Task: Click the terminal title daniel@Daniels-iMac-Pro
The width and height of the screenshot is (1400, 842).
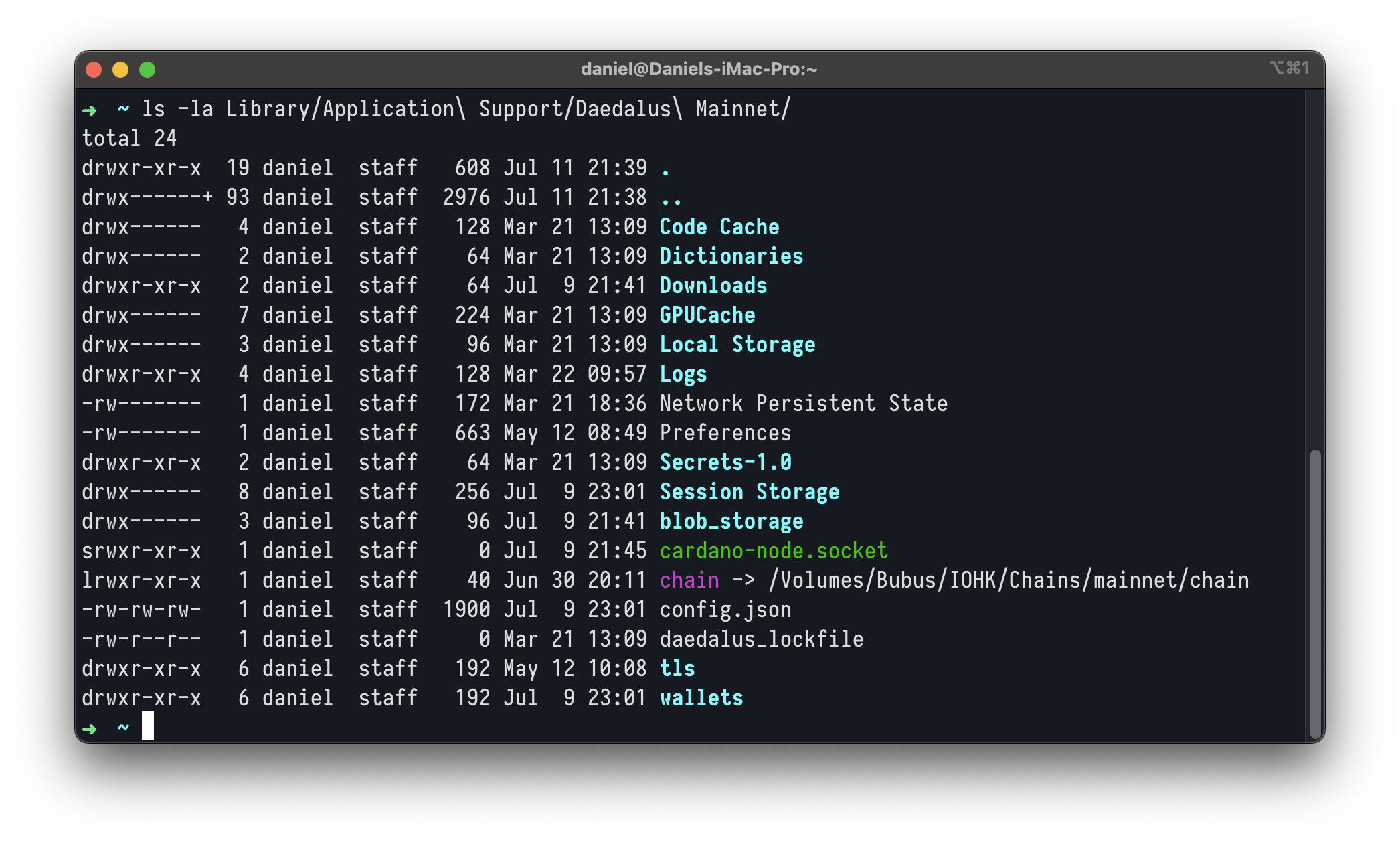Action: coord(699,69)
